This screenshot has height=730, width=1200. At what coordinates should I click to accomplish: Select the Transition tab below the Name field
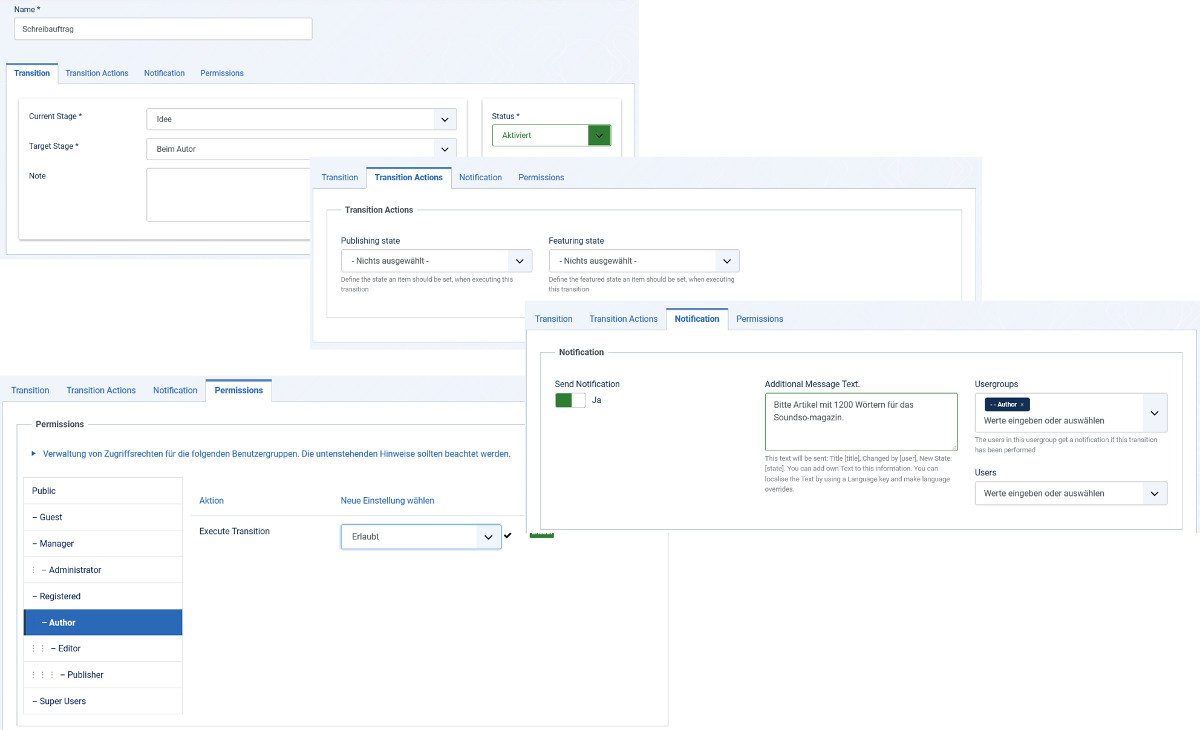pos(32,73)
